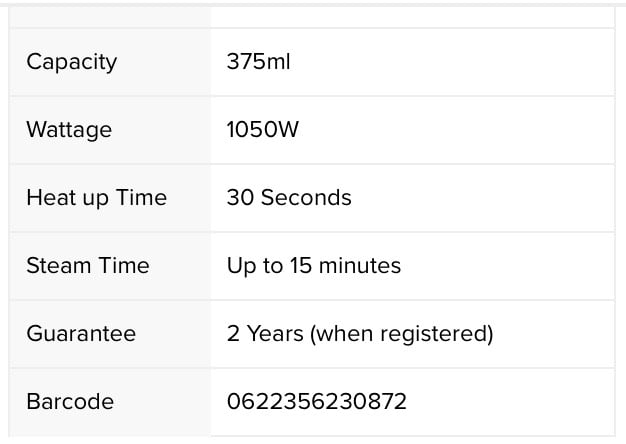The image size is (626, 444).
Task: Click the 1050W wattage value
Action: click(263, 130)
